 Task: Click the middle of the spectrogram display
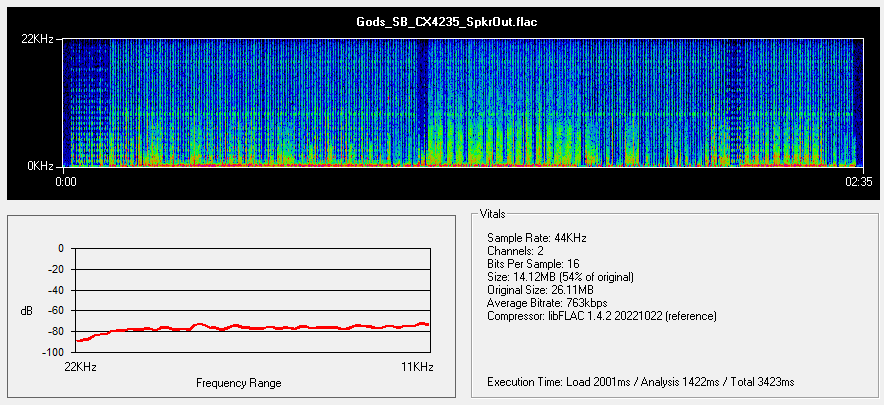click(x=461, y=103)
